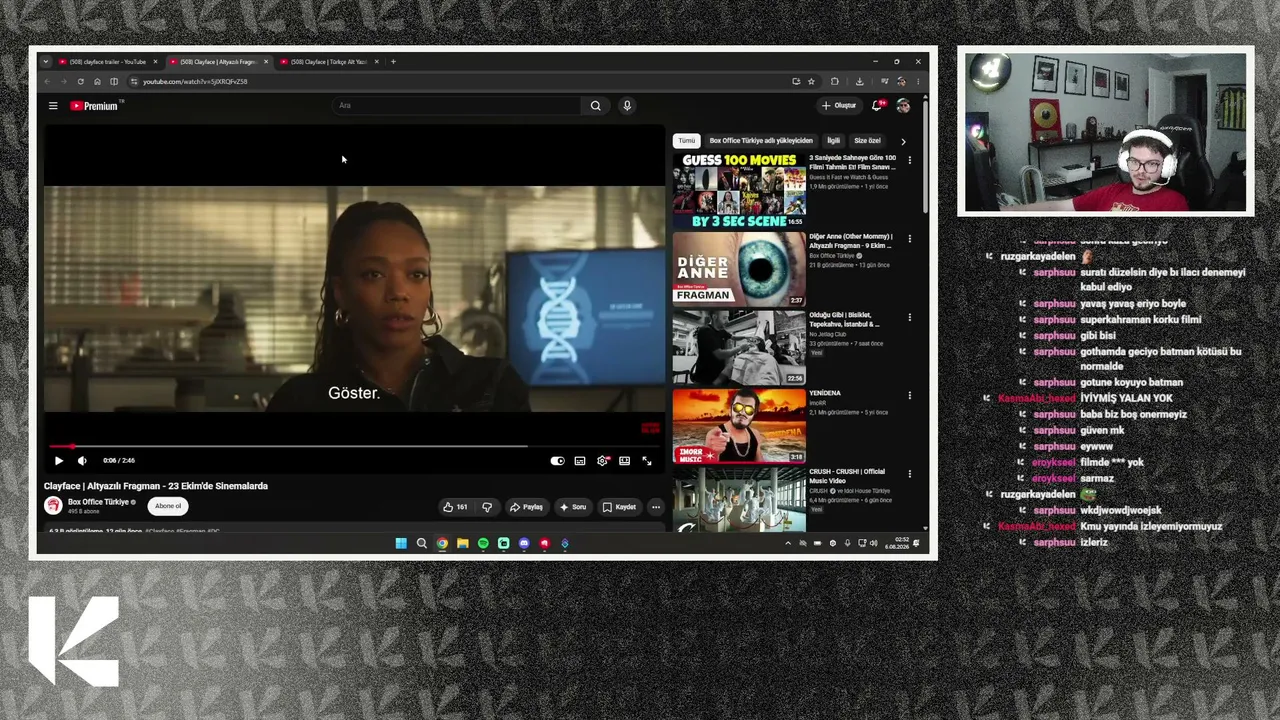
Task: Open options for the Guess 100 Movies video
Action: [x=909, y=160]
